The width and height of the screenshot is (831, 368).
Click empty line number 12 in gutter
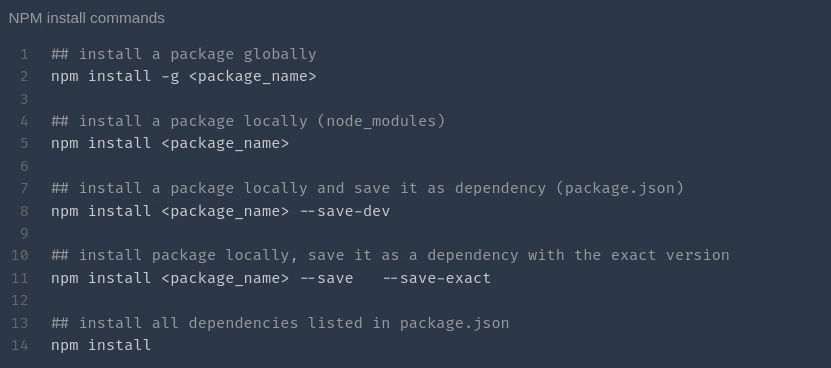pyautogui.click(x=20, y=301)
